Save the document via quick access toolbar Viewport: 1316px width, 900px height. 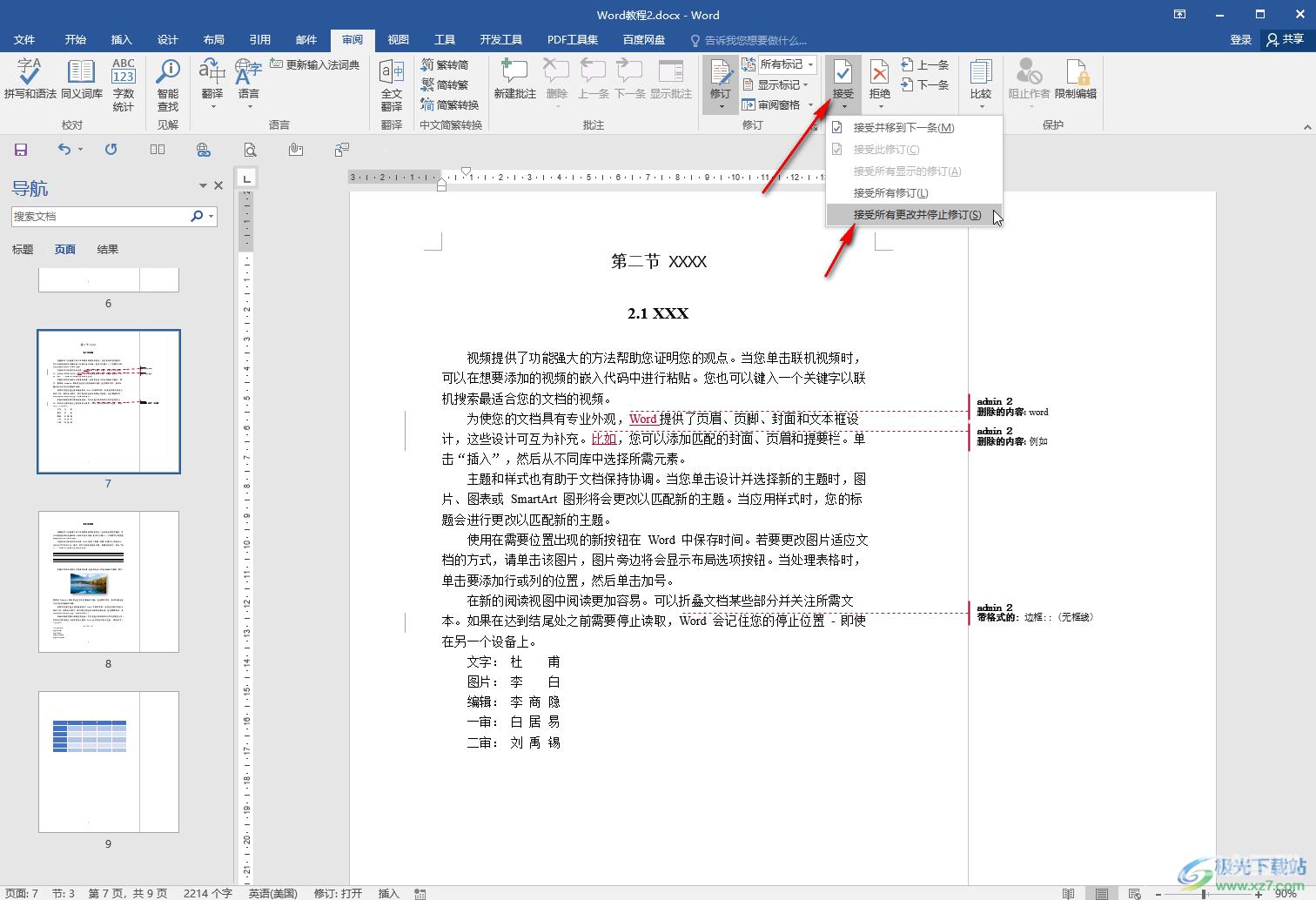pyautogui.click(x=21, y=150)
